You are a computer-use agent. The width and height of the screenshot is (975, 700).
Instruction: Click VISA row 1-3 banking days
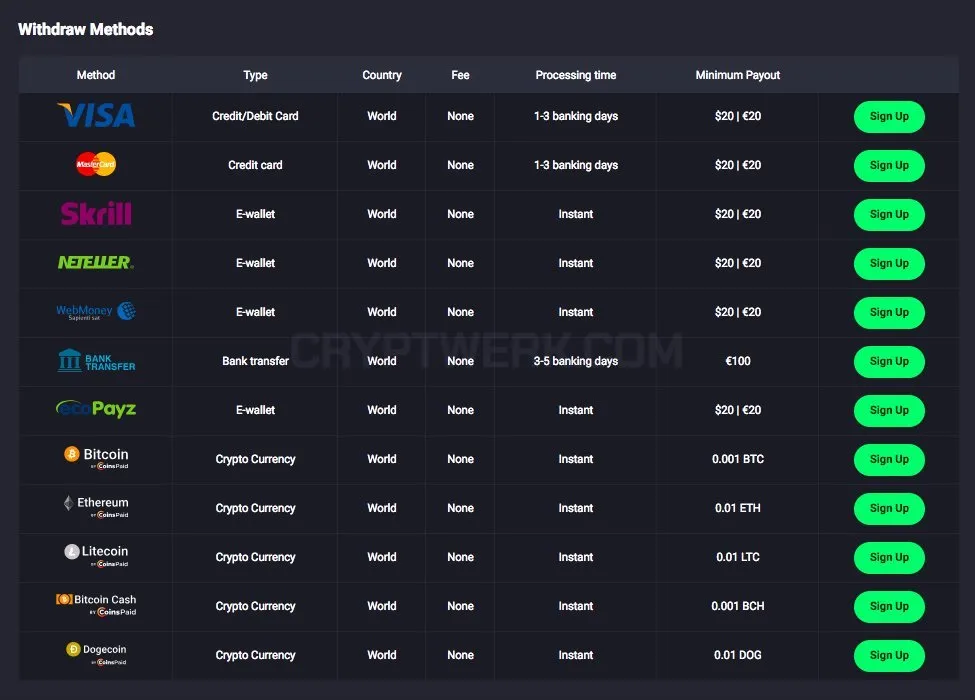click(576, 116)
